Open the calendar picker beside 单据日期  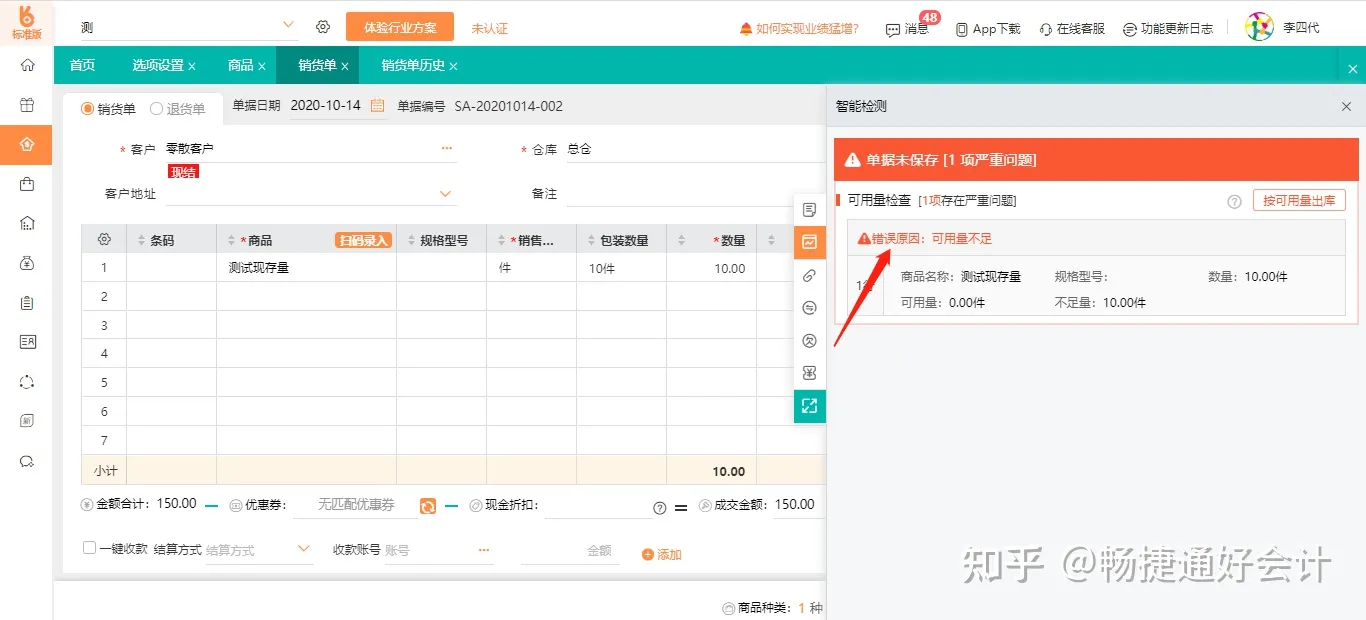pos(378,106)
